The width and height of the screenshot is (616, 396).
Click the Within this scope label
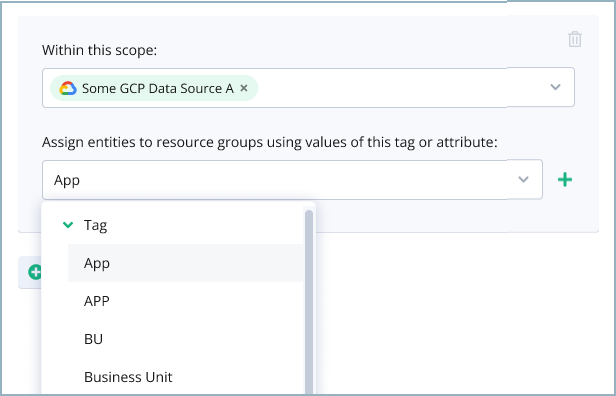point(99,50)
